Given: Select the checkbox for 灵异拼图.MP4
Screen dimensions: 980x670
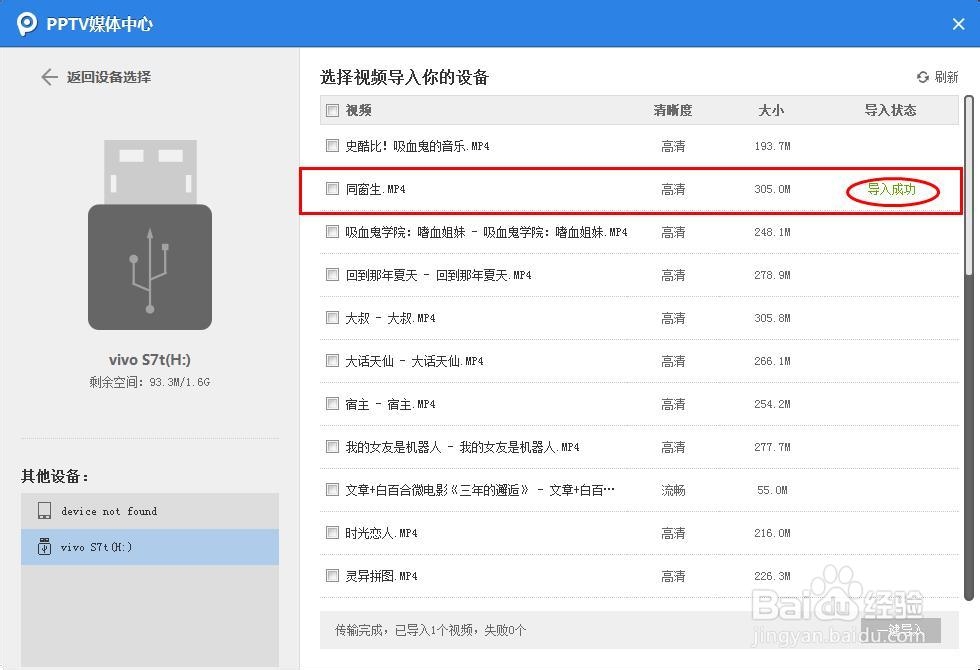Looking at the screenshot, I should pyautogui.click(x=332, y=576).
